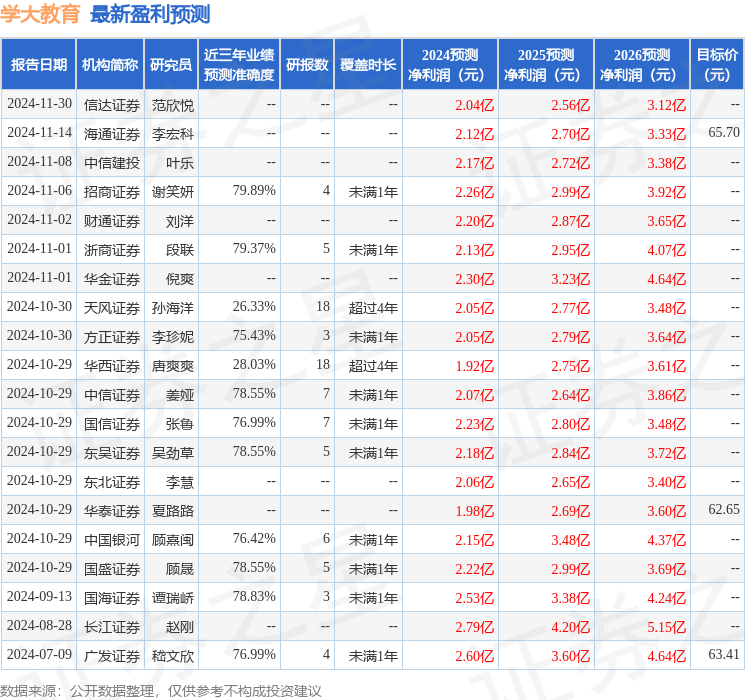Click researcher name 谢笑妍
This screenshot has width=745, height=700.
(173, 192)
